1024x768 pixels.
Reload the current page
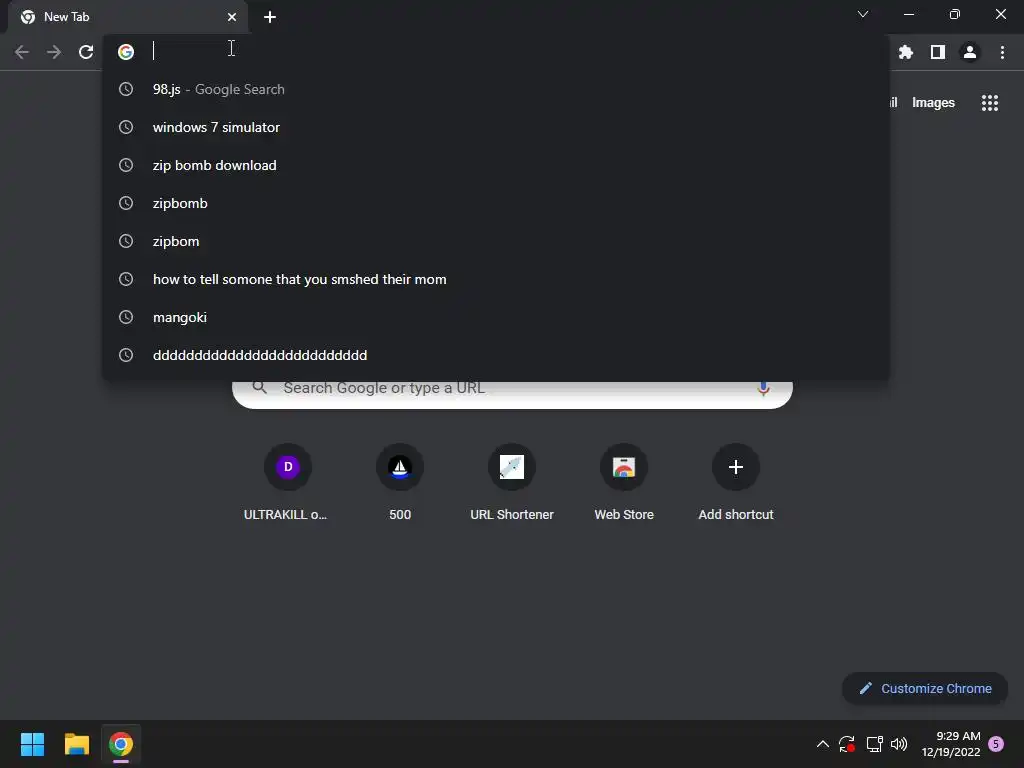point(86,52)
